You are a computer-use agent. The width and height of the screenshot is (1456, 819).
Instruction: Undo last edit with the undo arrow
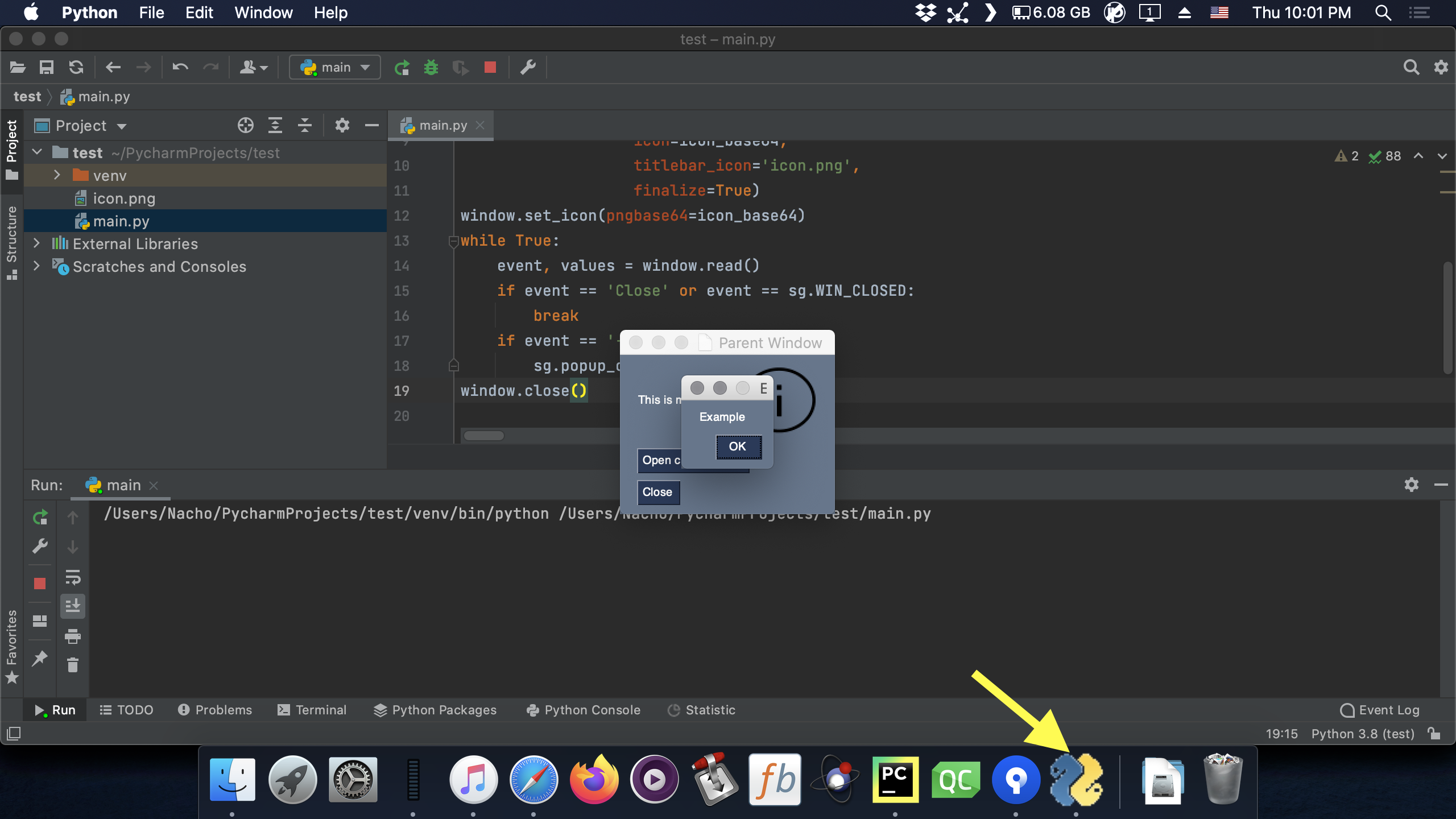tap(180, 67)
